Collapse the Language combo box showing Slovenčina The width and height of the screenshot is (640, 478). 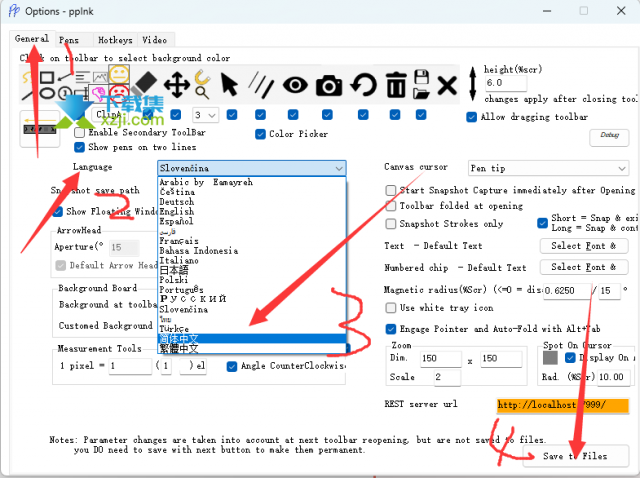tap(252, 168)
